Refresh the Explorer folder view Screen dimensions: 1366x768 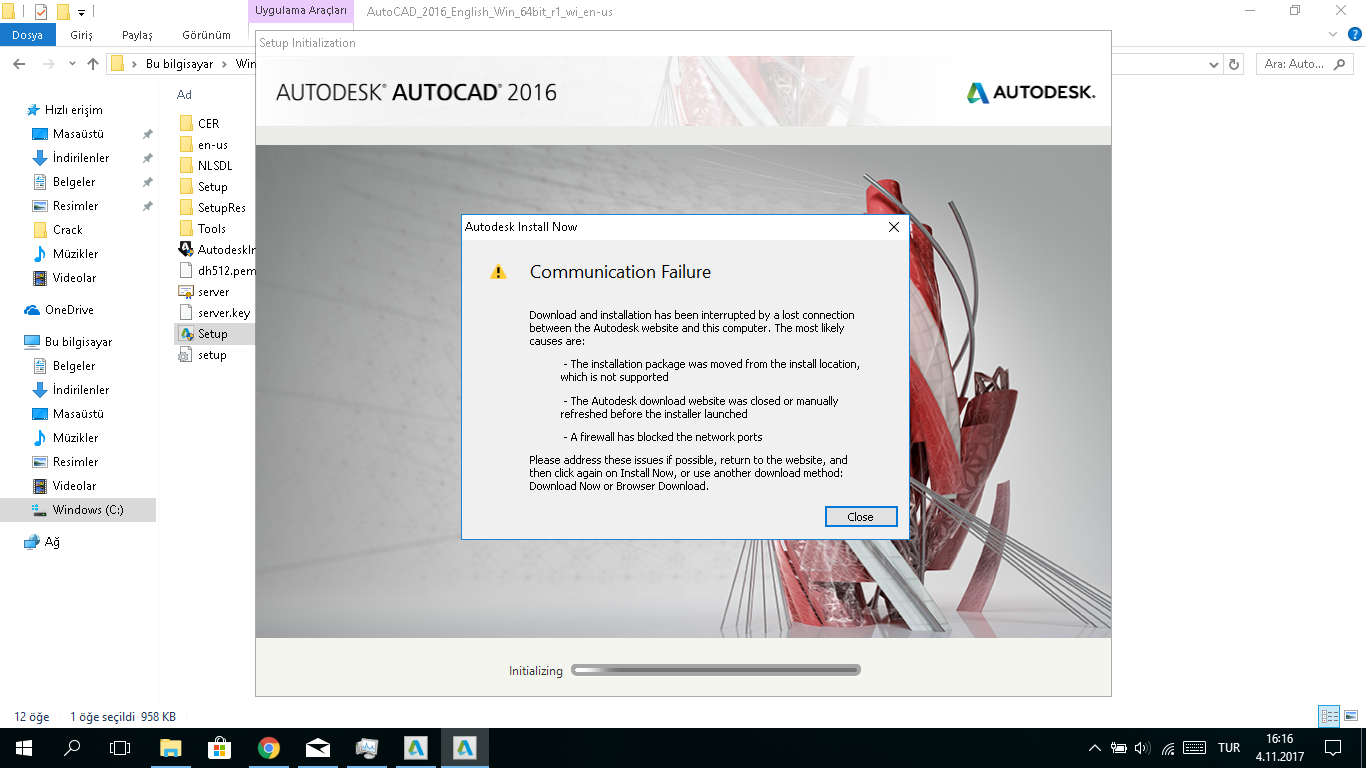click(x=1235, y=64)
